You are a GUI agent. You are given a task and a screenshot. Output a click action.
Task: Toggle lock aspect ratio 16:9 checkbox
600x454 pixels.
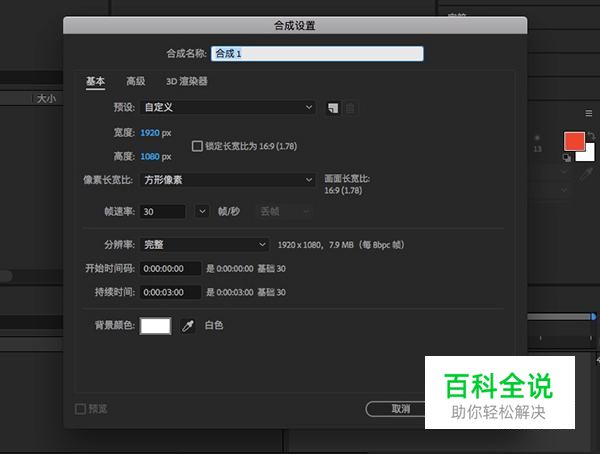(x=197, y=146)
